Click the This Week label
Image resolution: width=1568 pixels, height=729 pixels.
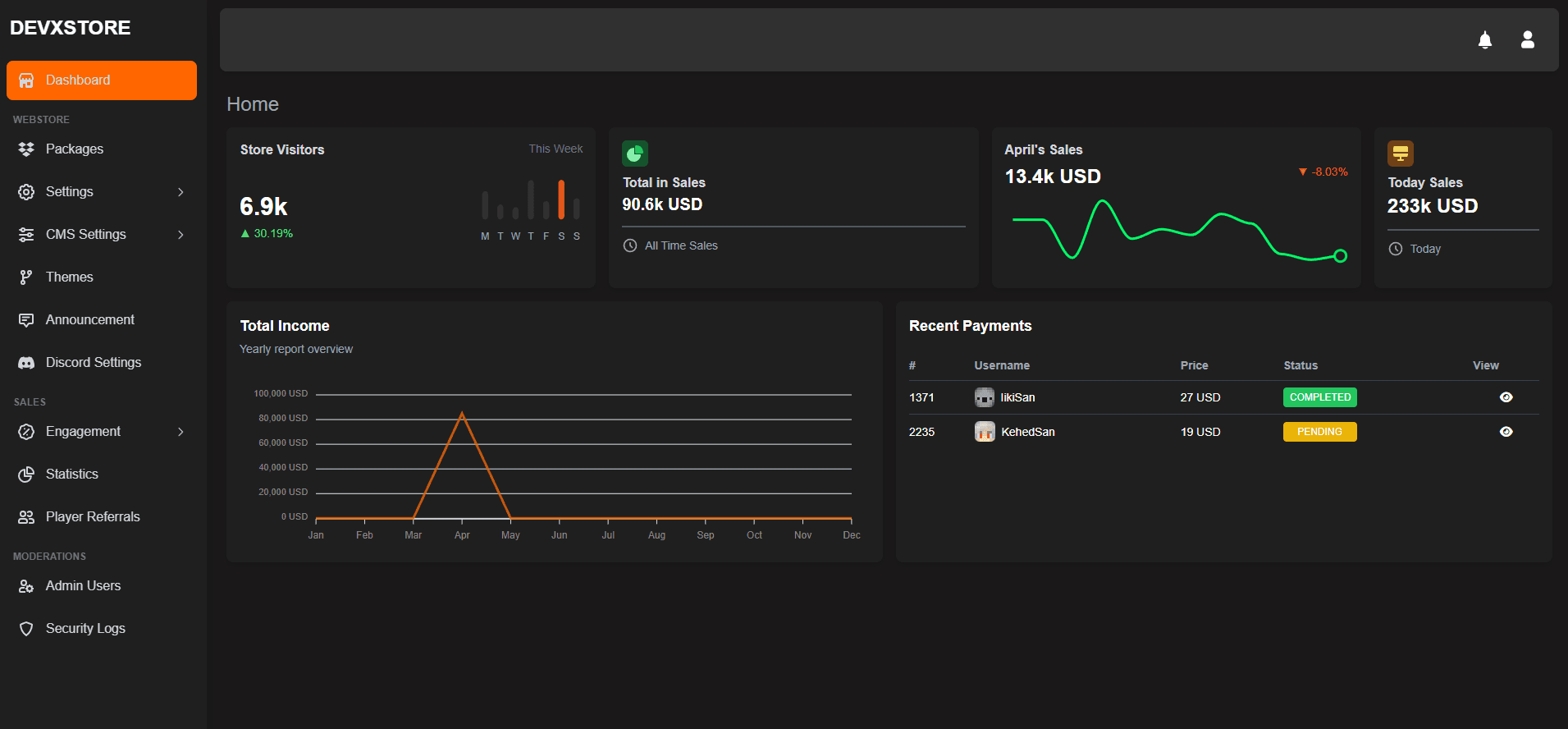555,149
